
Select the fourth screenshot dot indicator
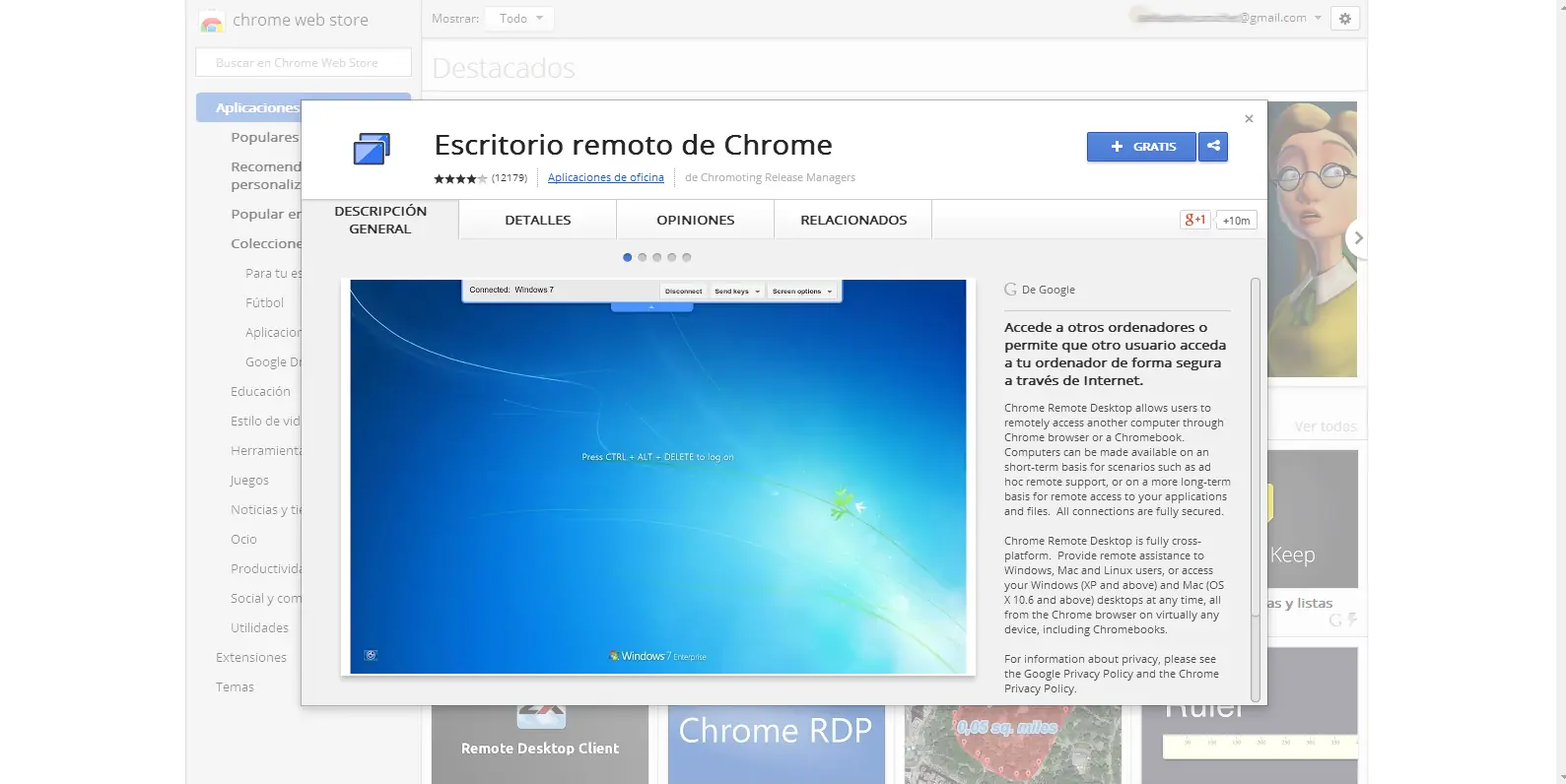pyautogui.click(x=672, y=257)
